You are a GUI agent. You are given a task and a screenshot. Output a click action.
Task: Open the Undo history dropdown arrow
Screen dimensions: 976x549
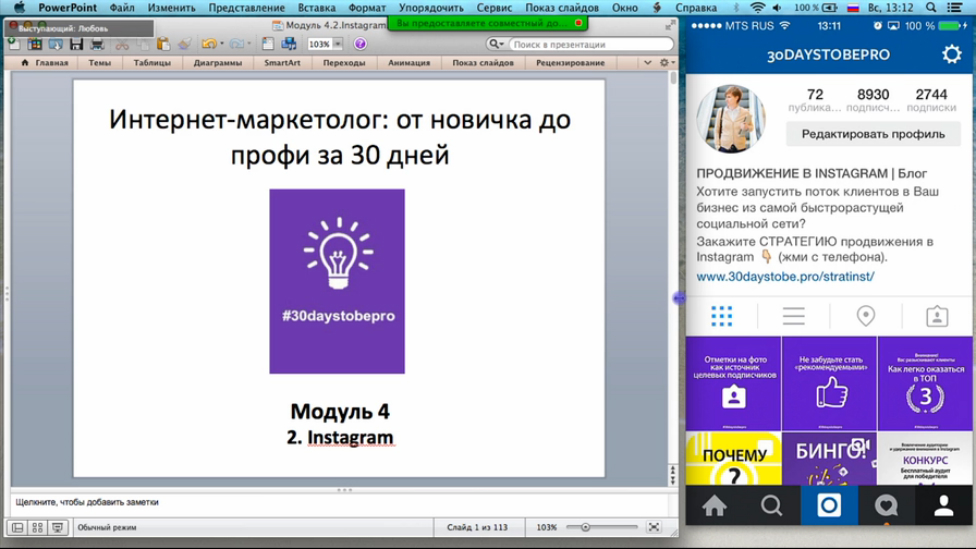[222, 44]
